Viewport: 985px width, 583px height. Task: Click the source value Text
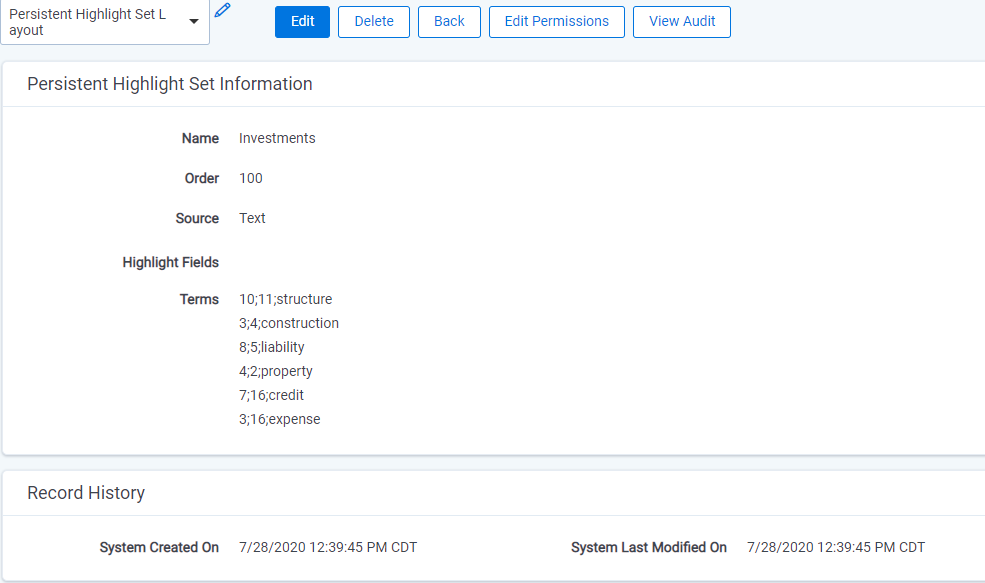click(252, 218)
